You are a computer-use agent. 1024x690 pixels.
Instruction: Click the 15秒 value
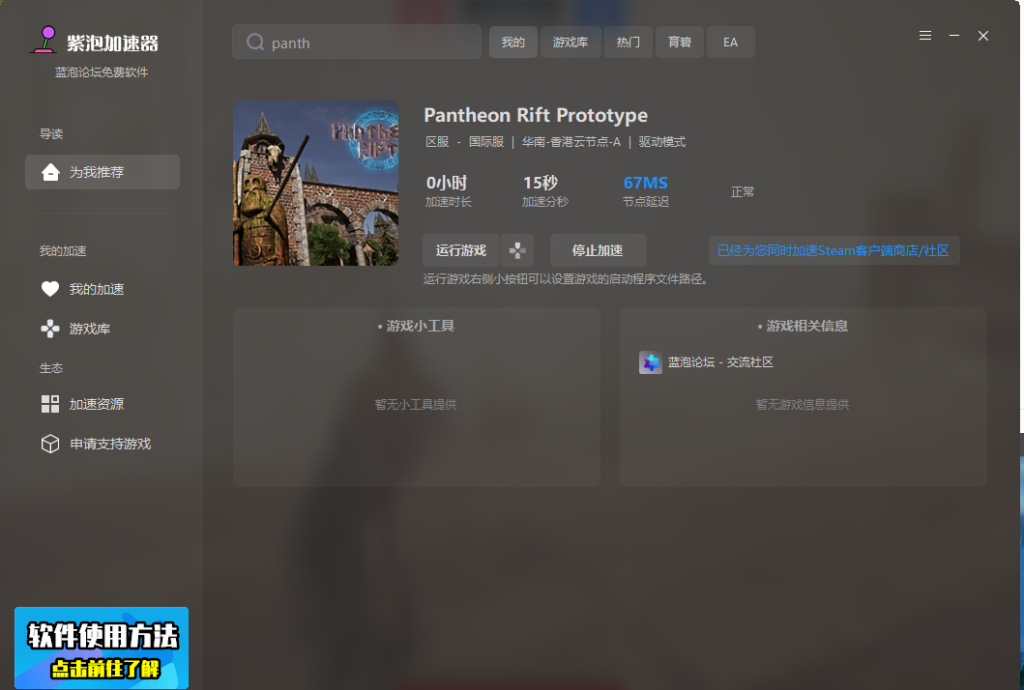click(541, 183)
